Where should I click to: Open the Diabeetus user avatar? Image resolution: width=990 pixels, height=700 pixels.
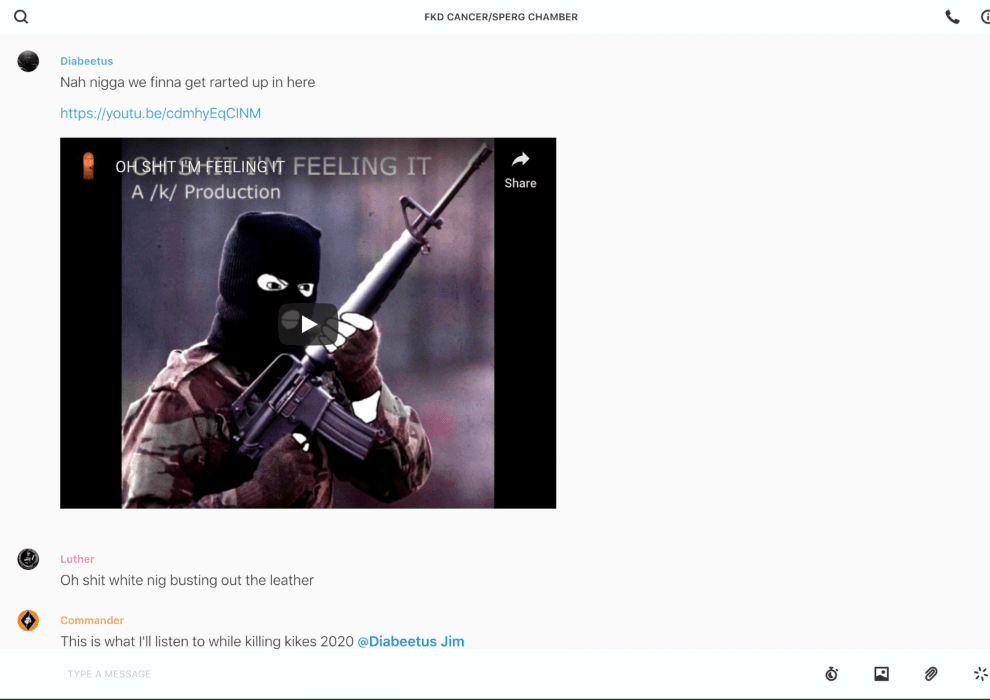pyautogui.click(x=28, y=61)
